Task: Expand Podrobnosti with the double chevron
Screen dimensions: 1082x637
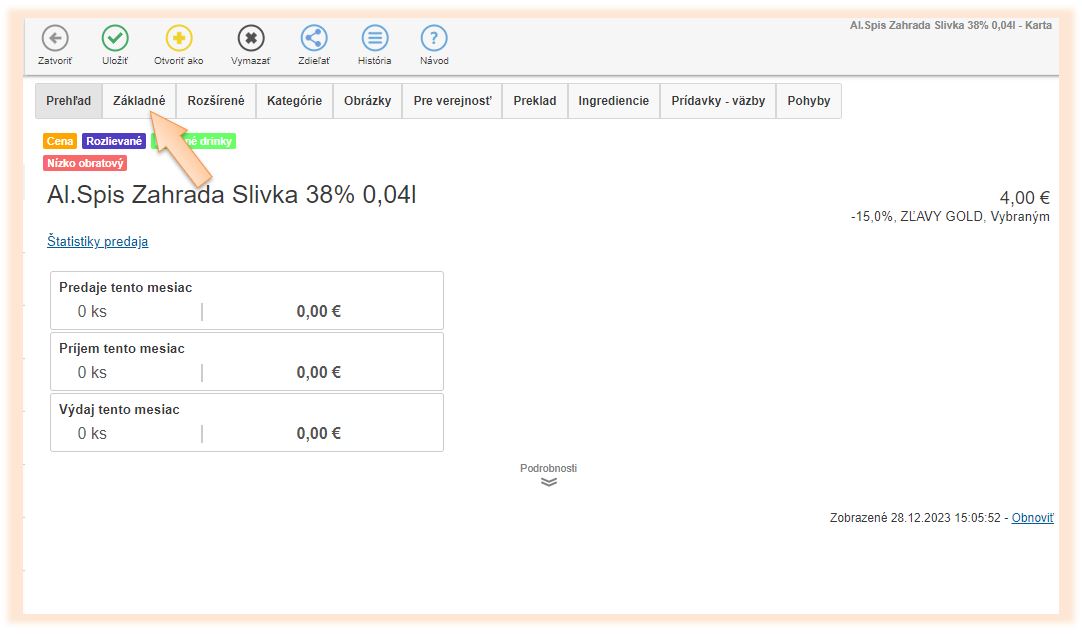Action: (548, 481)
